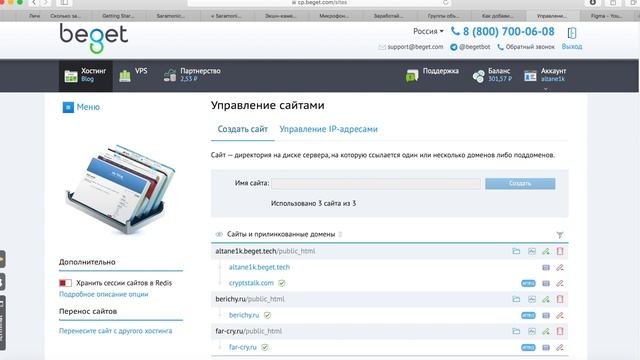The image size is (640, 360).
Task: Reload the page in Safari
Action: pyautogui.click(x=446, y=3)
